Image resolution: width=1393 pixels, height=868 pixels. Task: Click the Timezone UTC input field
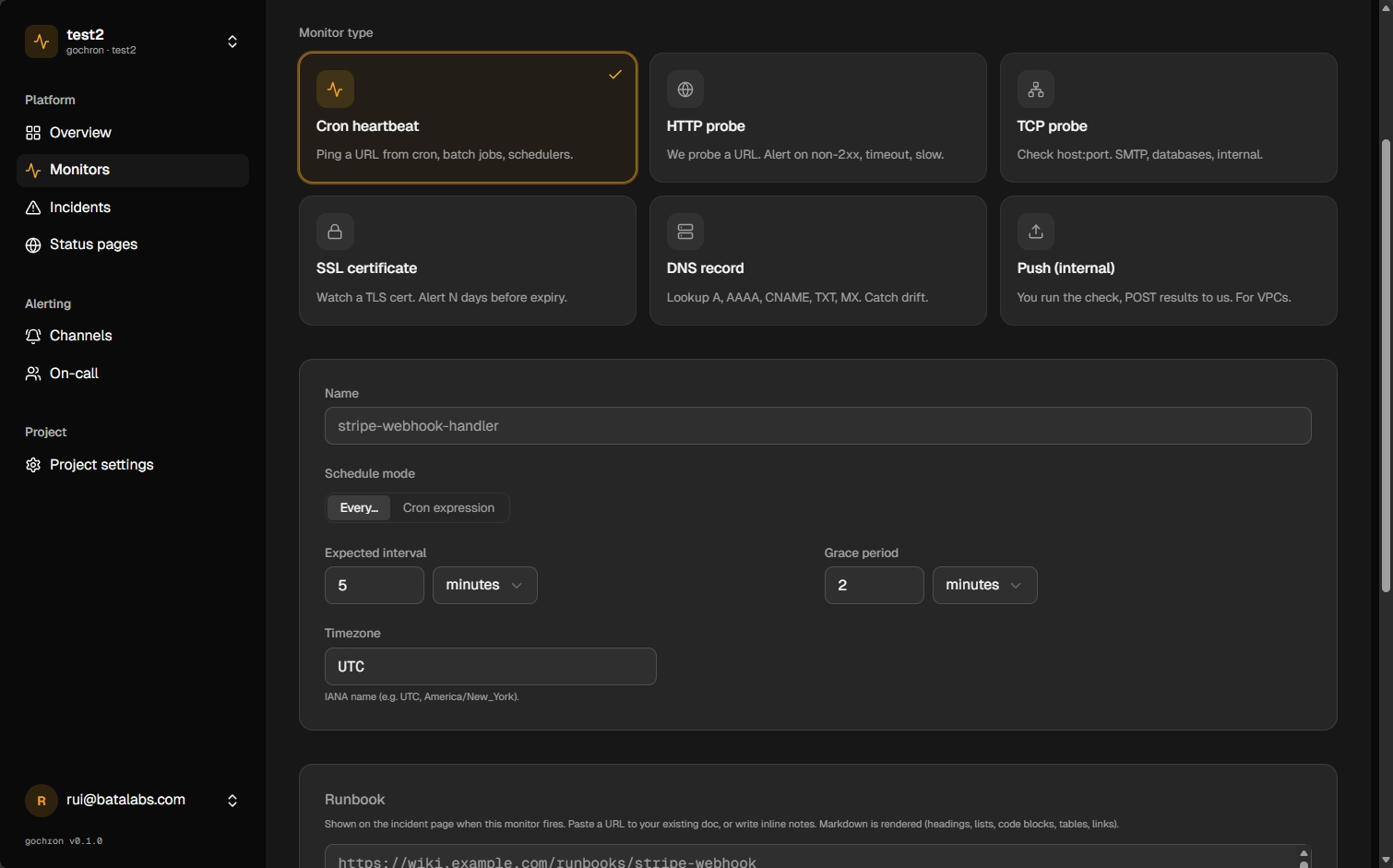point(491,667)
